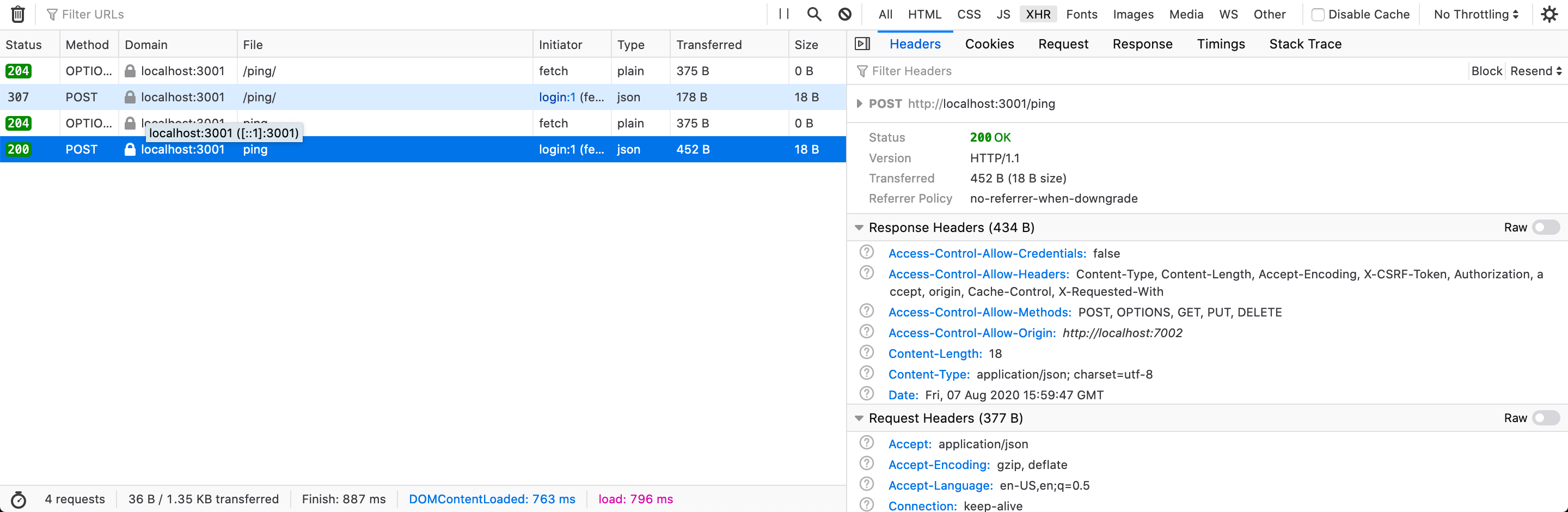Collapse the Response Headers section
This screenshot has width=1568, height=512.
[x=859, y=227]
